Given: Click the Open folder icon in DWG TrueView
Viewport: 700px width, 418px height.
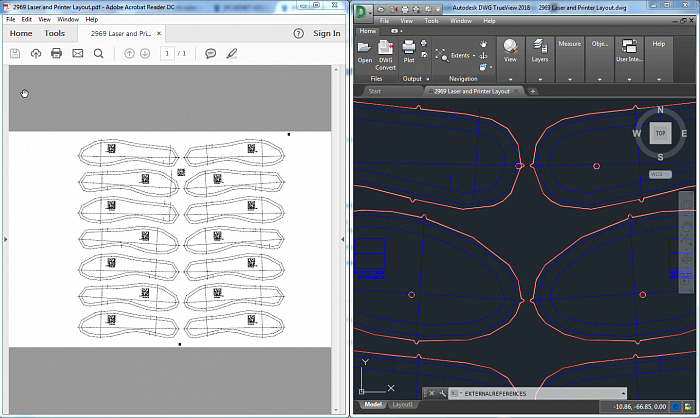Looking at the screenshot, I should pyautogui.click(x=365, y=49).
